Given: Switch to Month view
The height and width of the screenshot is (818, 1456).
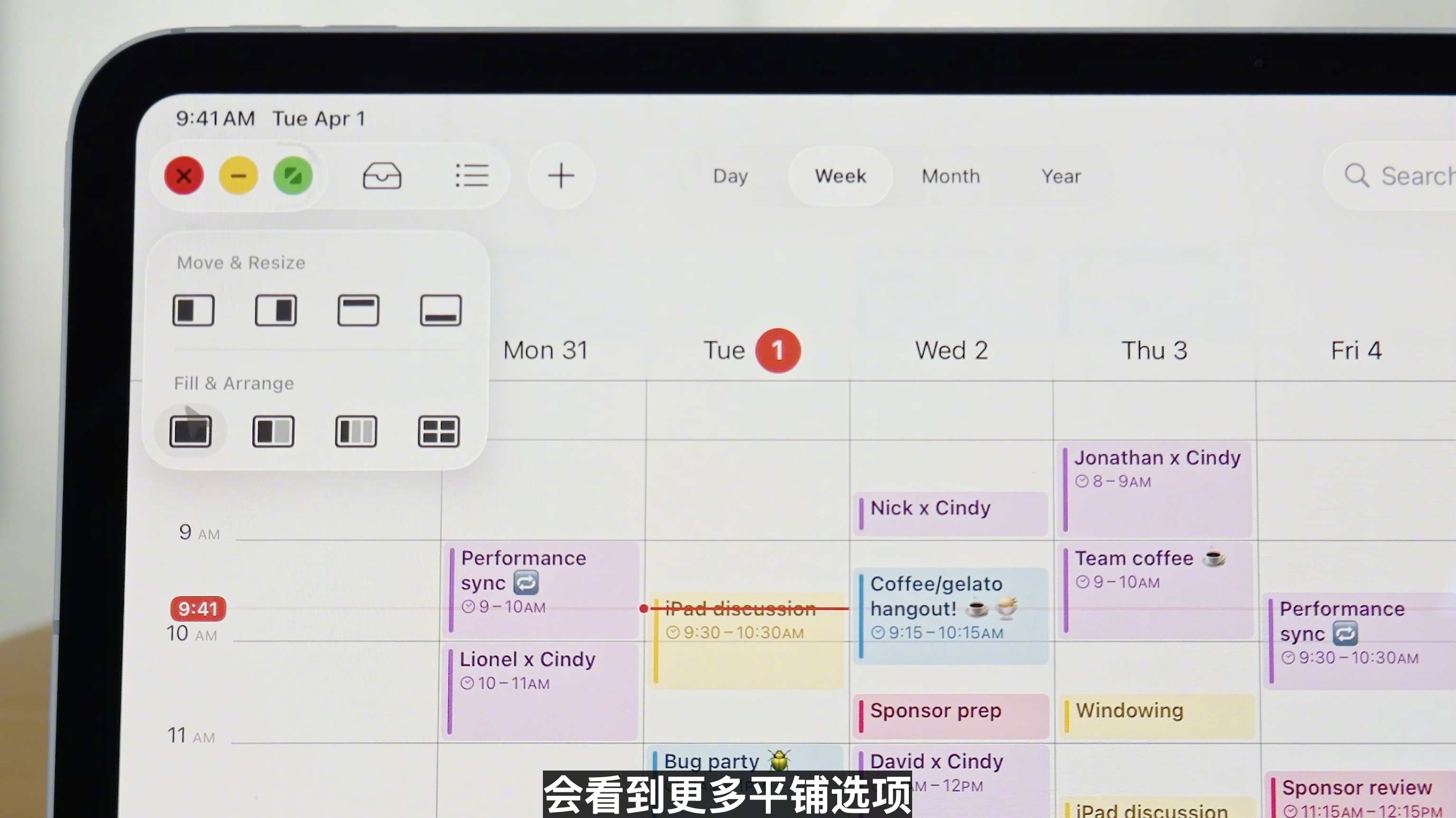Looking at the screenshot, I should coord(951,176).
